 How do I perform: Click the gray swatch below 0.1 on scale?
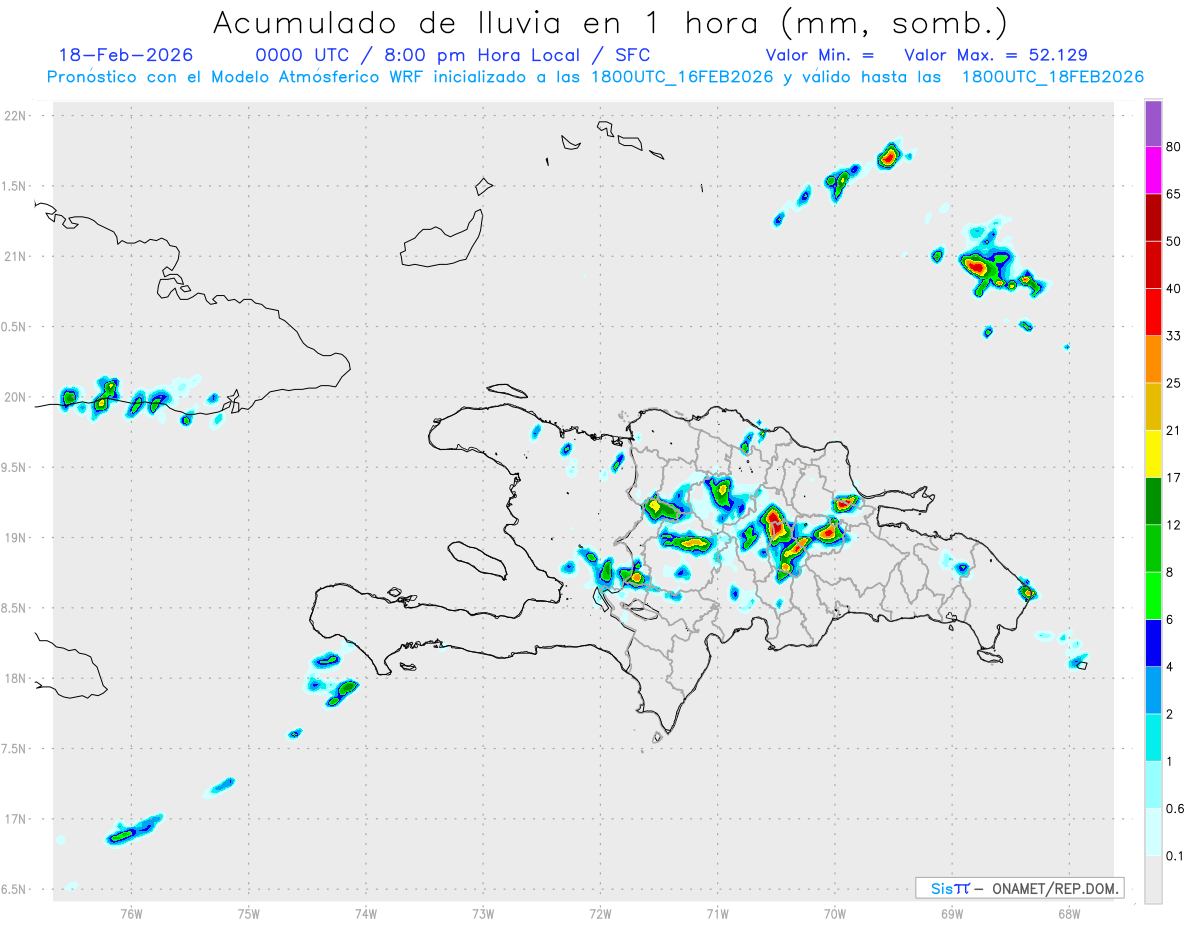1153,879
